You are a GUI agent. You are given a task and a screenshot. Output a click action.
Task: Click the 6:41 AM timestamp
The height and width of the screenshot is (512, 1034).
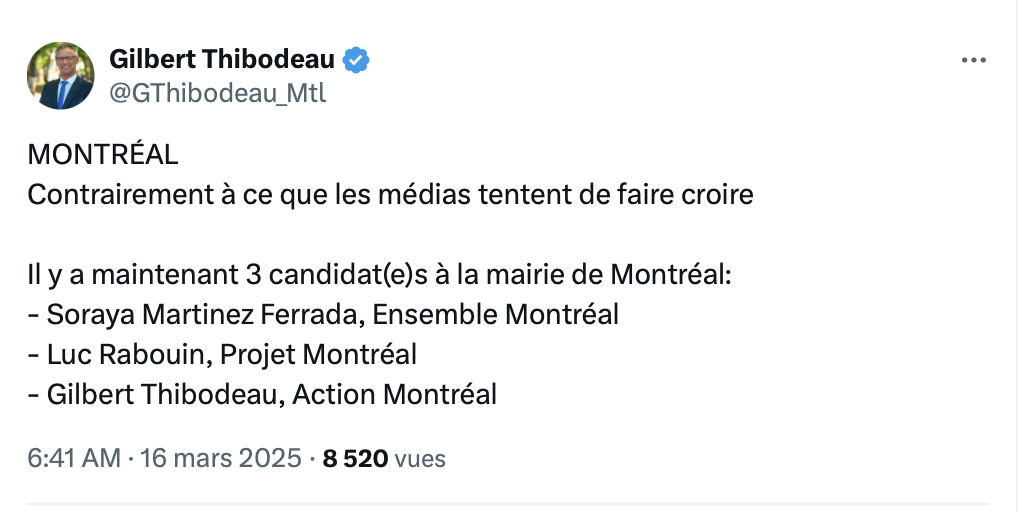[x=73, y=458]
